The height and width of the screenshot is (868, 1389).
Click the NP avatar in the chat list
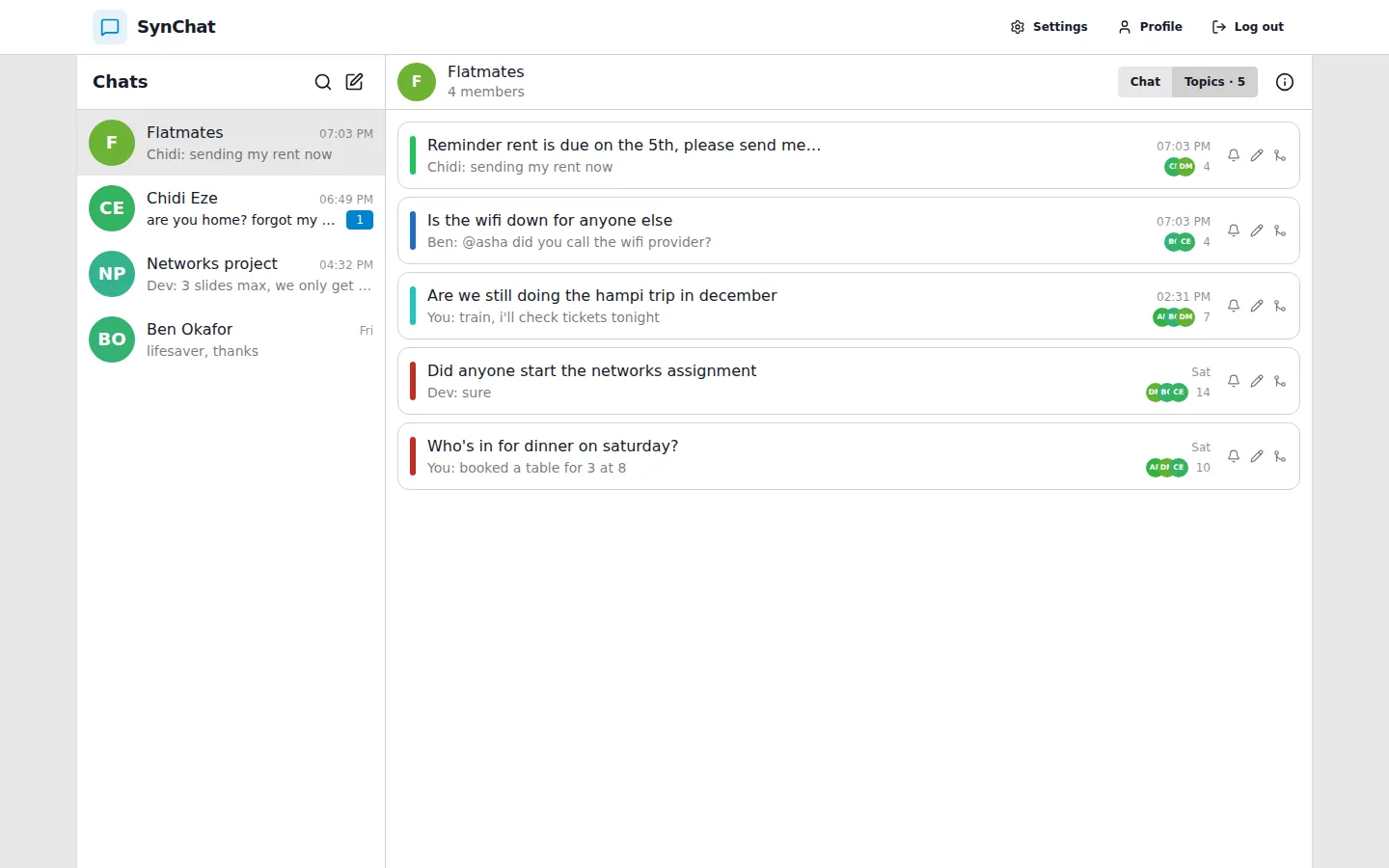tap(112, 274)
